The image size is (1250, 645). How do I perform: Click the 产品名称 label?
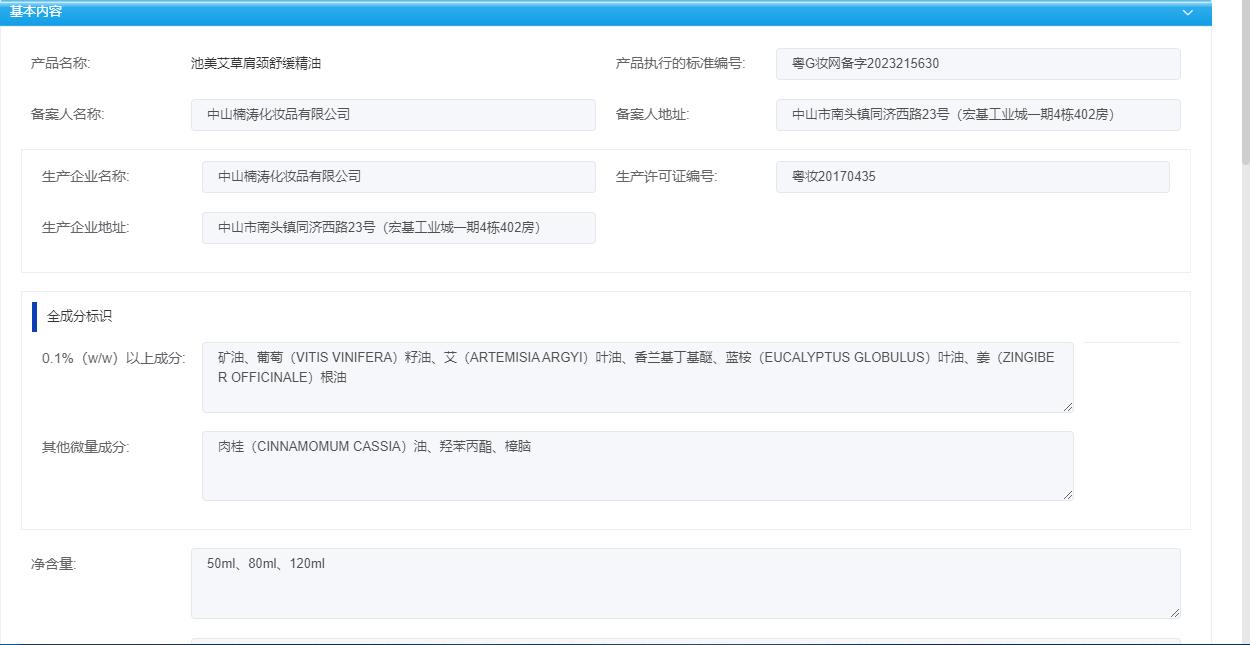pos(60,64)
